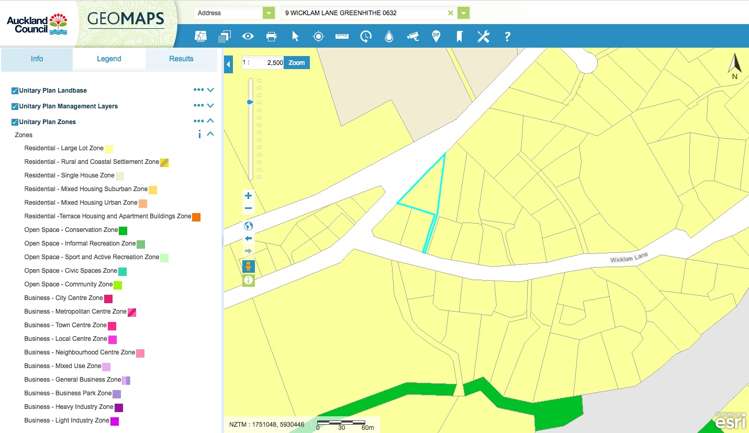
Task: Toggle Unitary Plan Zones checkbox
Action: [15, 122]
